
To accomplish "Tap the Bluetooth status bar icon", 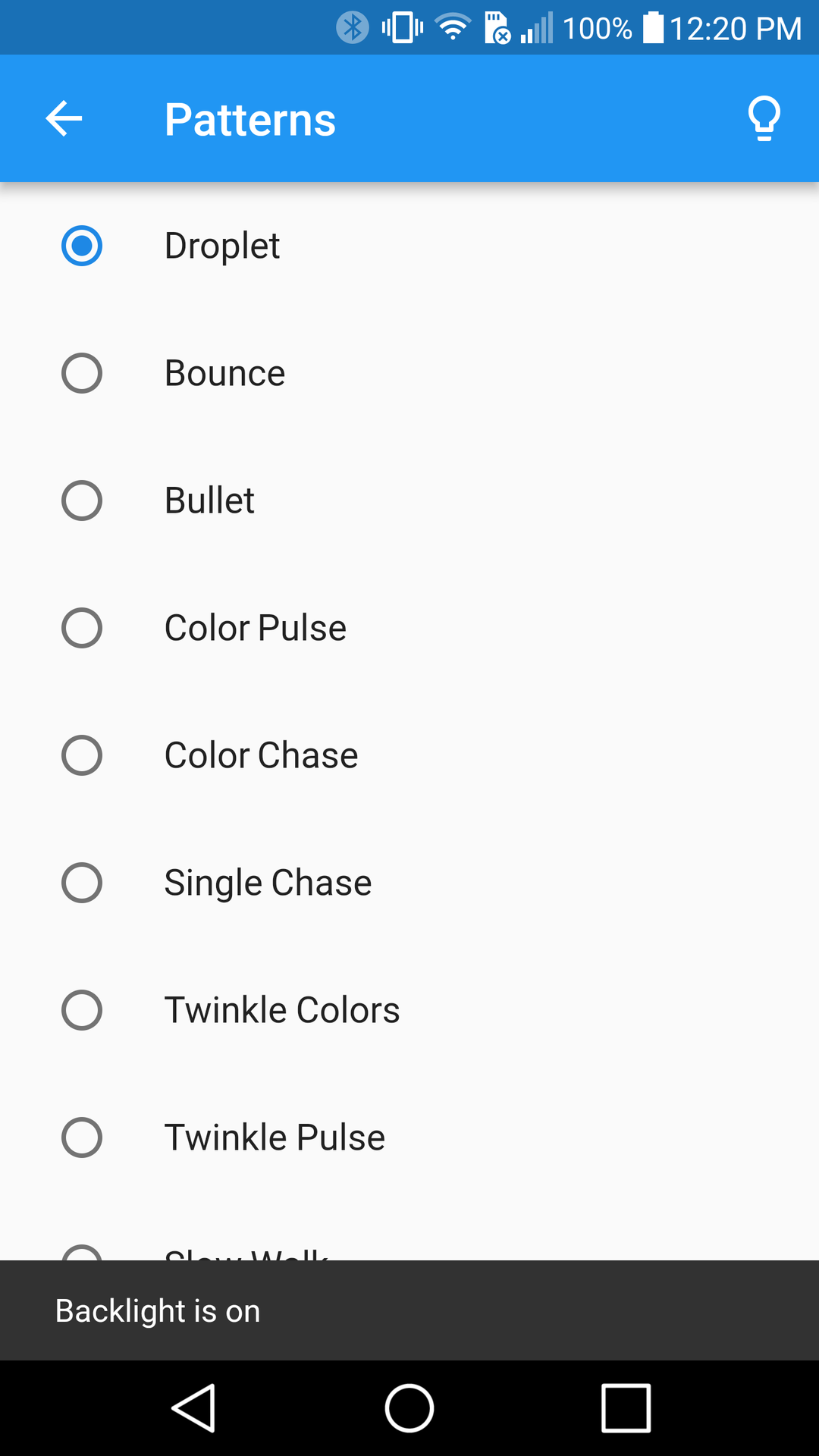I will pyautogui.click(x=353, y=28).
